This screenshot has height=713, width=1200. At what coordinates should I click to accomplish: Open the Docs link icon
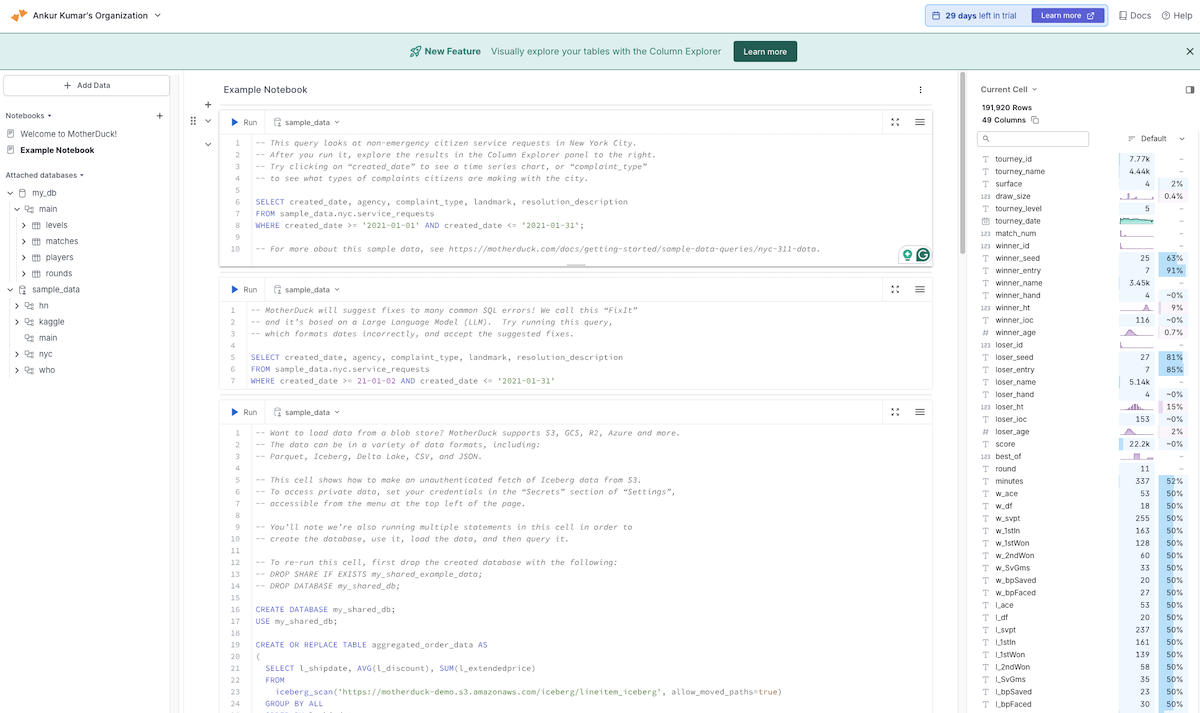pos(1123,16)
